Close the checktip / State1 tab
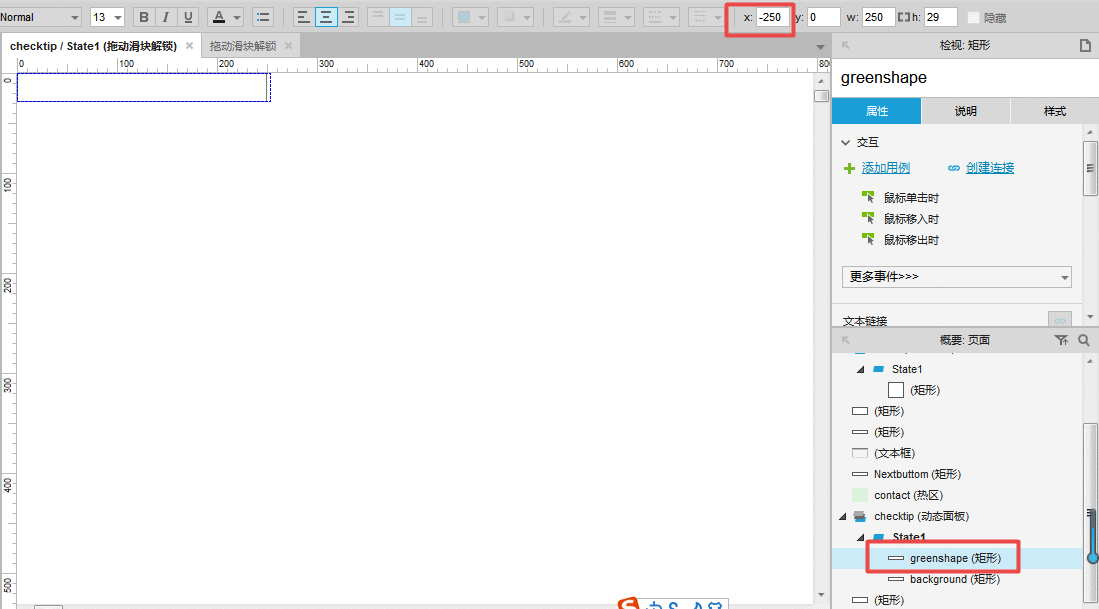The width and height of the screenshot is (1099, 609). click(x=189, y=46)
